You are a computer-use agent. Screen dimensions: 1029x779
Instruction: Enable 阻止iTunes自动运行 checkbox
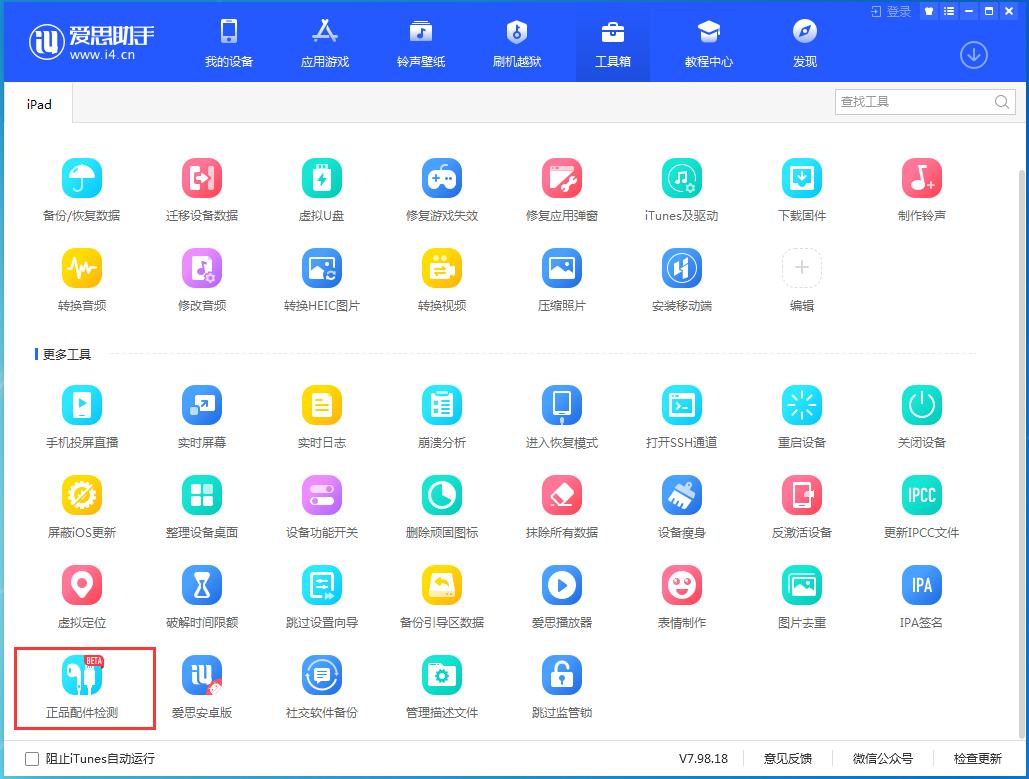pos(32,759)
